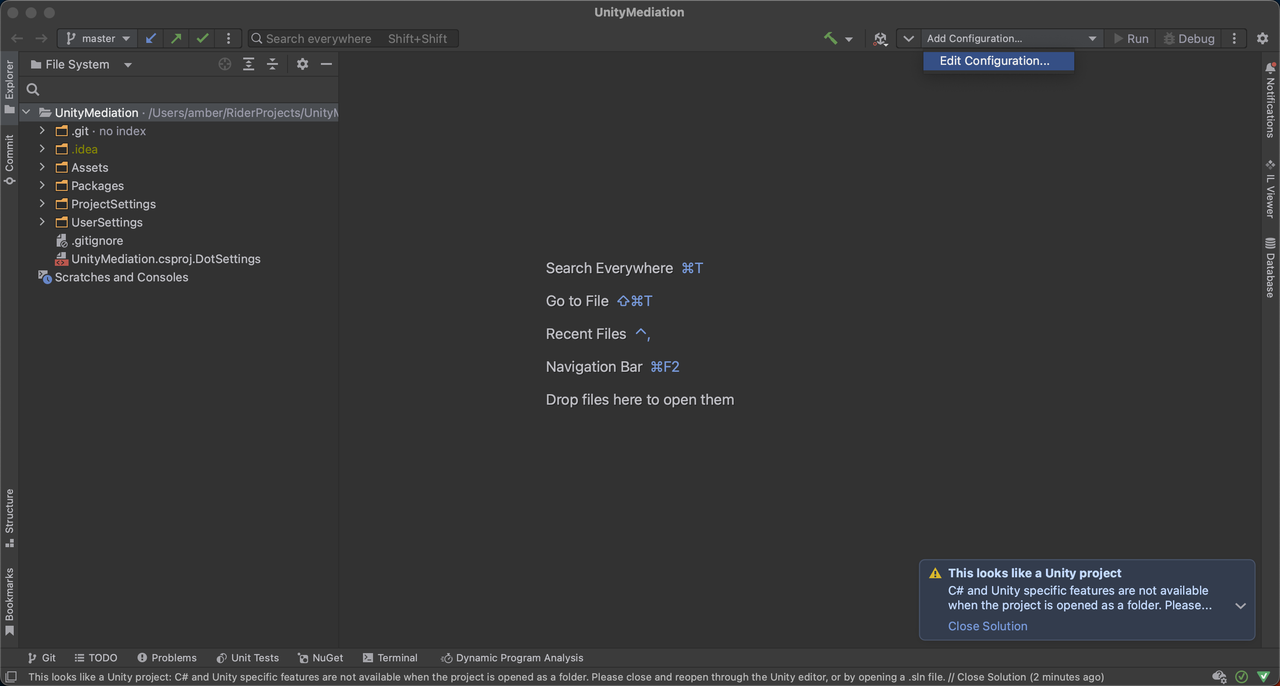Viewport: 1280px width, 686px height.
Task: Open the Structure tool window
Action: (x=9, y=518)
